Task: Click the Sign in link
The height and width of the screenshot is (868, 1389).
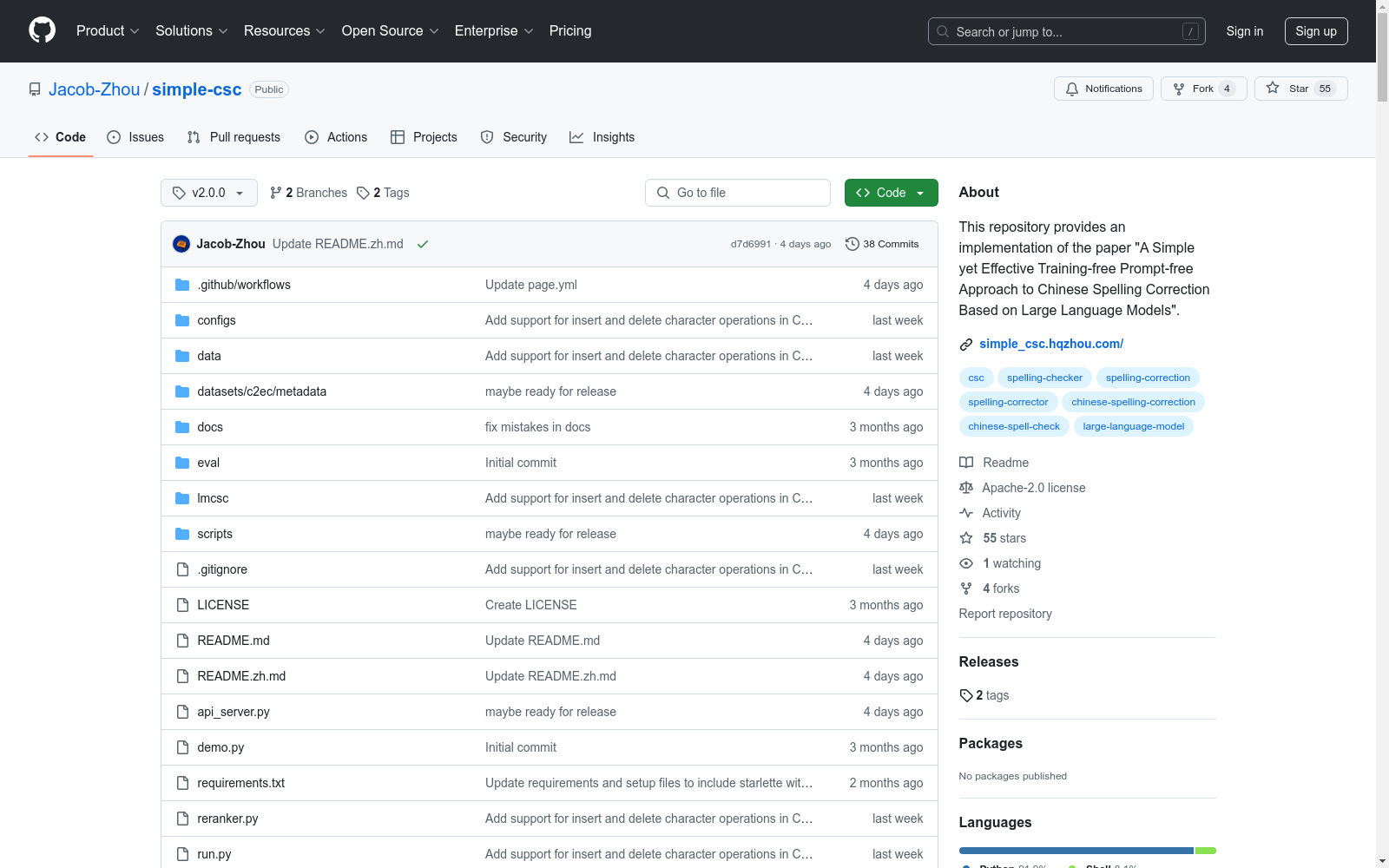Action: (x=1245, y=31)
